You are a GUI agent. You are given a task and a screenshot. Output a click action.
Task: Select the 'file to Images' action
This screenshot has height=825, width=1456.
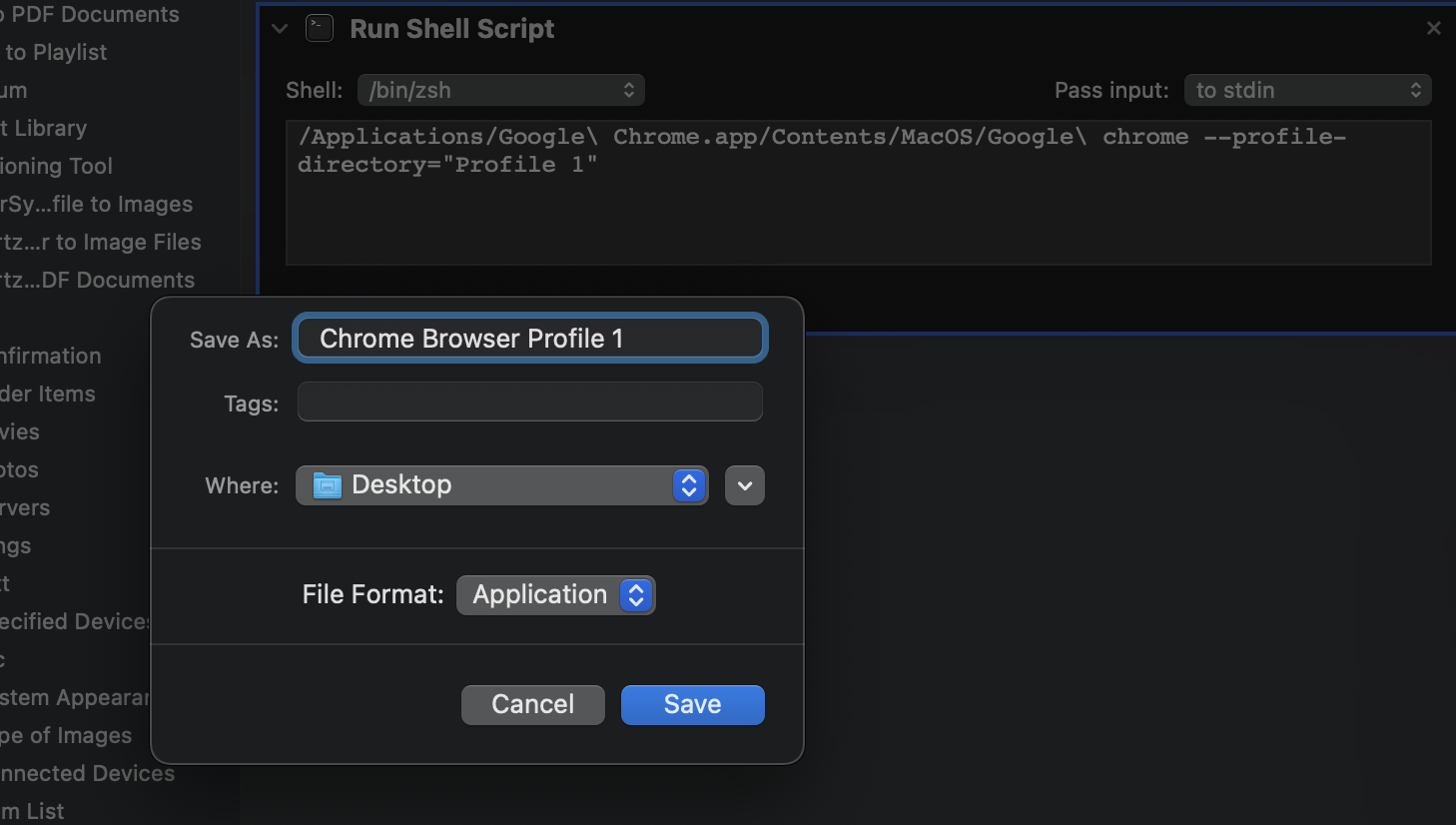point(97,204)
